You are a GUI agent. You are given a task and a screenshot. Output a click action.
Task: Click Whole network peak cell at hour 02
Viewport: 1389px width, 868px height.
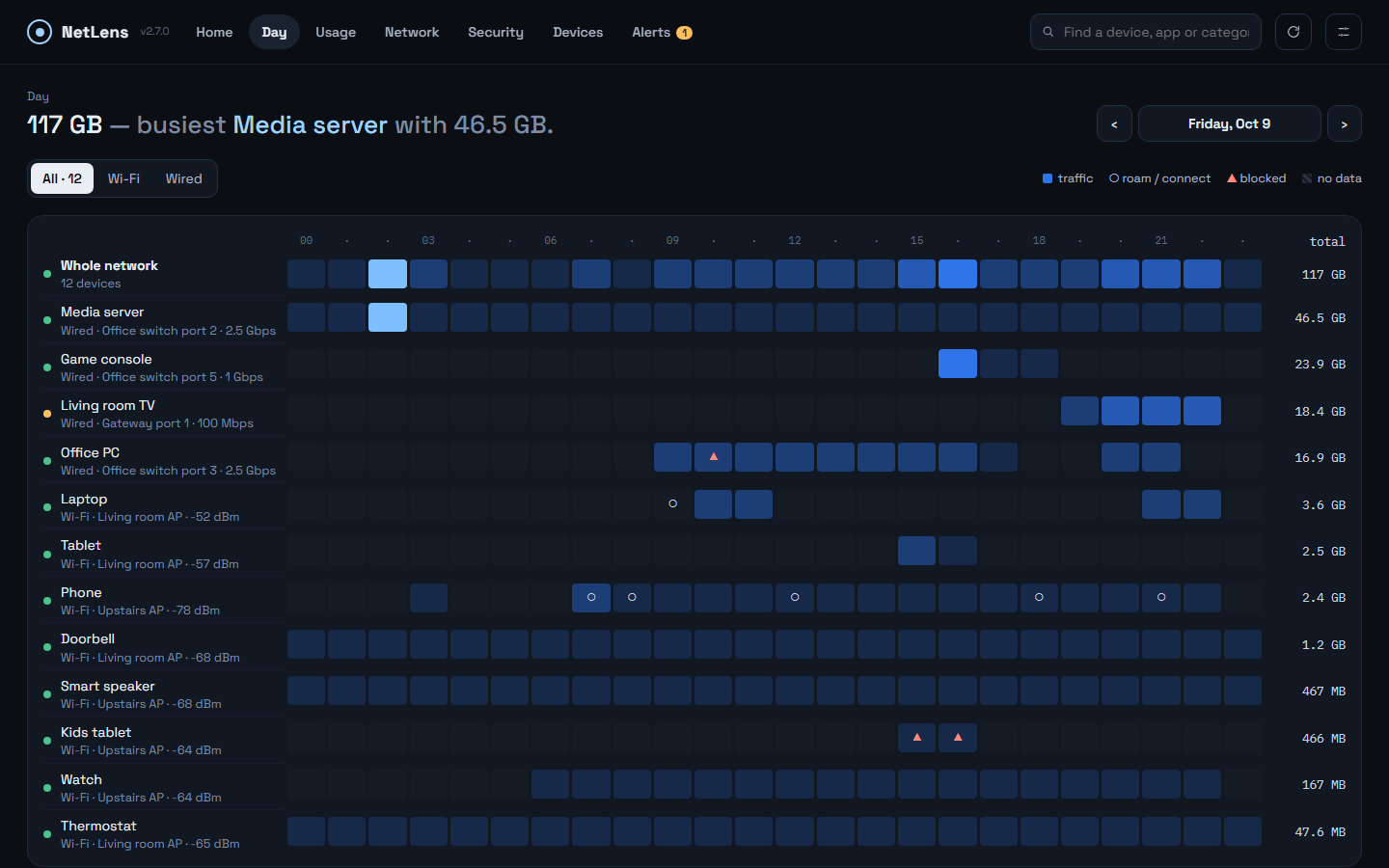click(x=388, y=274)
